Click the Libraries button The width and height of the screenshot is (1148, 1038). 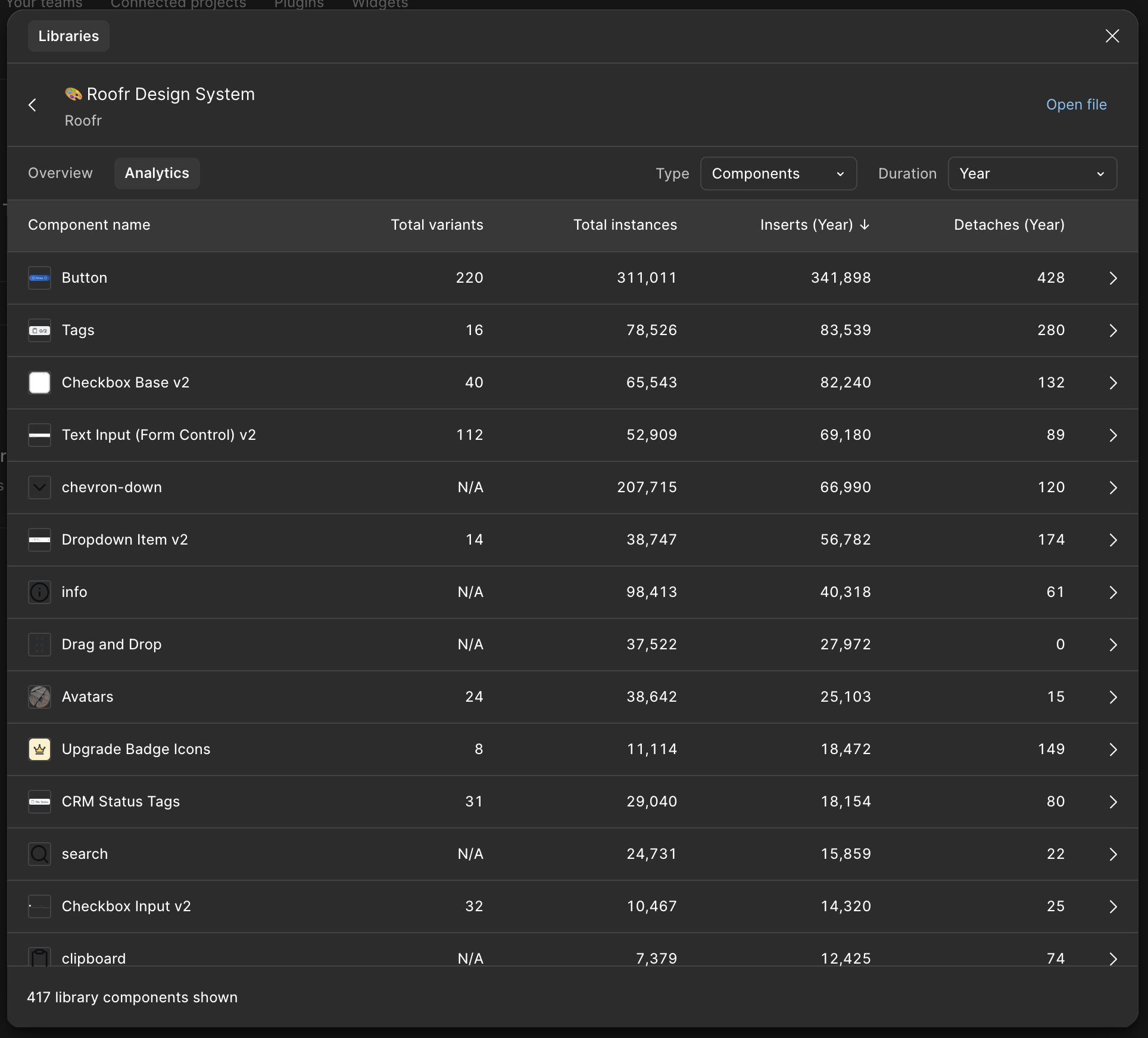point(68,36)
